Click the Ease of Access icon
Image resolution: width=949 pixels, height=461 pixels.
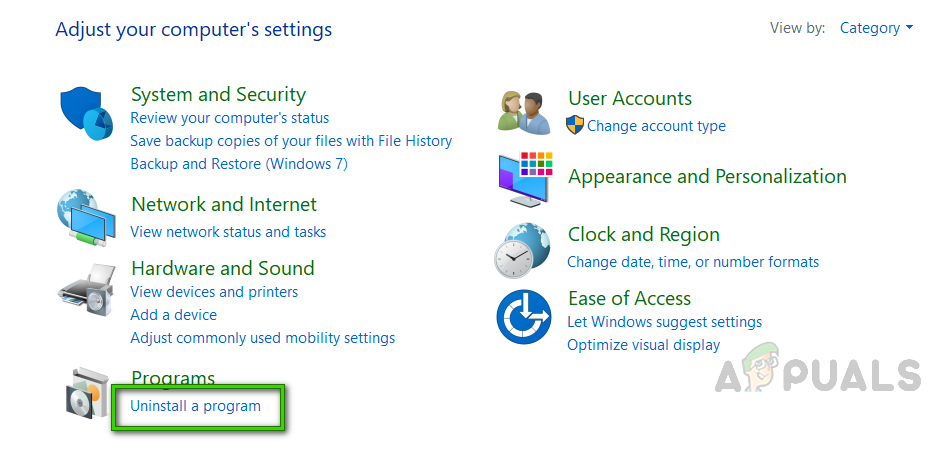tap(524, 315)
